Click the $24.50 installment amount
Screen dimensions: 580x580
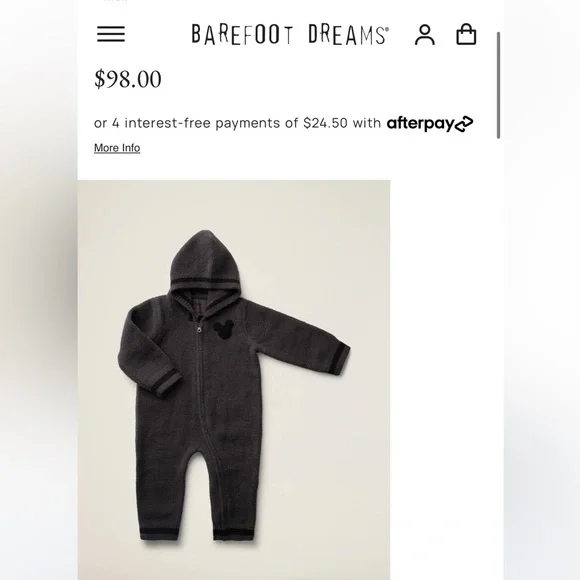pyautogui.click(x=326, y=123)
